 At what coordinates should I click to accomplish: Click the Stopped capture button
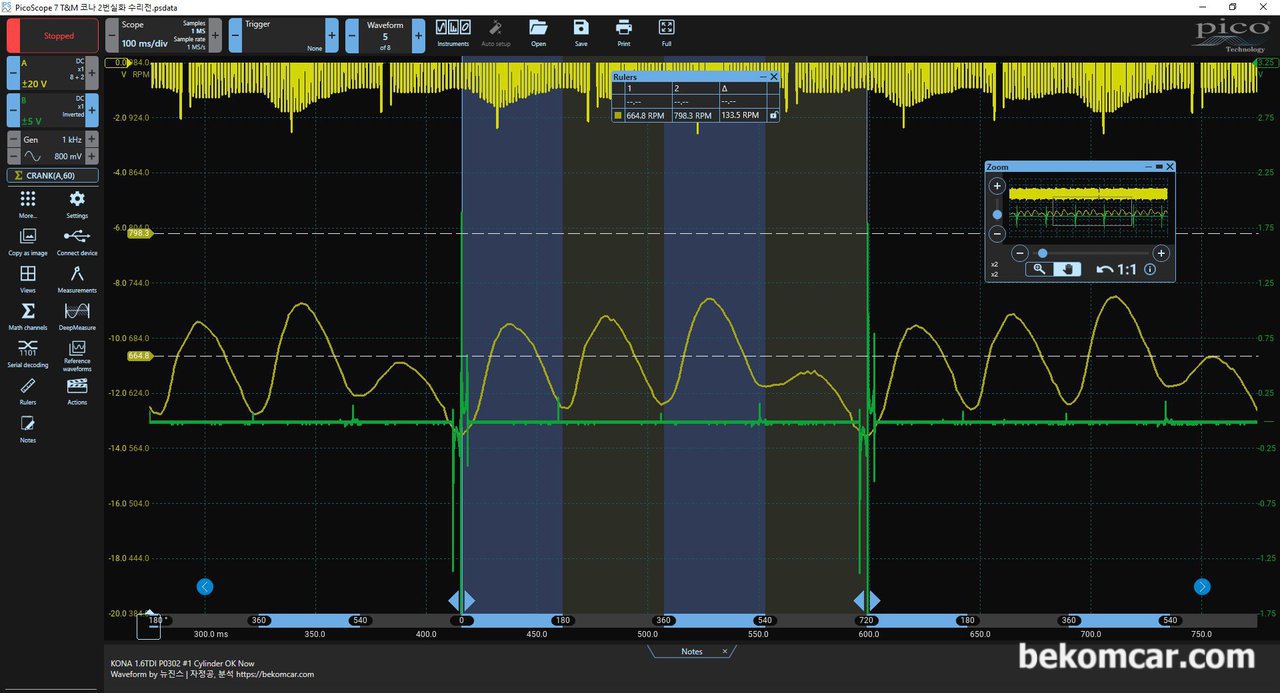pyautogui.click(x=53, y=36)
